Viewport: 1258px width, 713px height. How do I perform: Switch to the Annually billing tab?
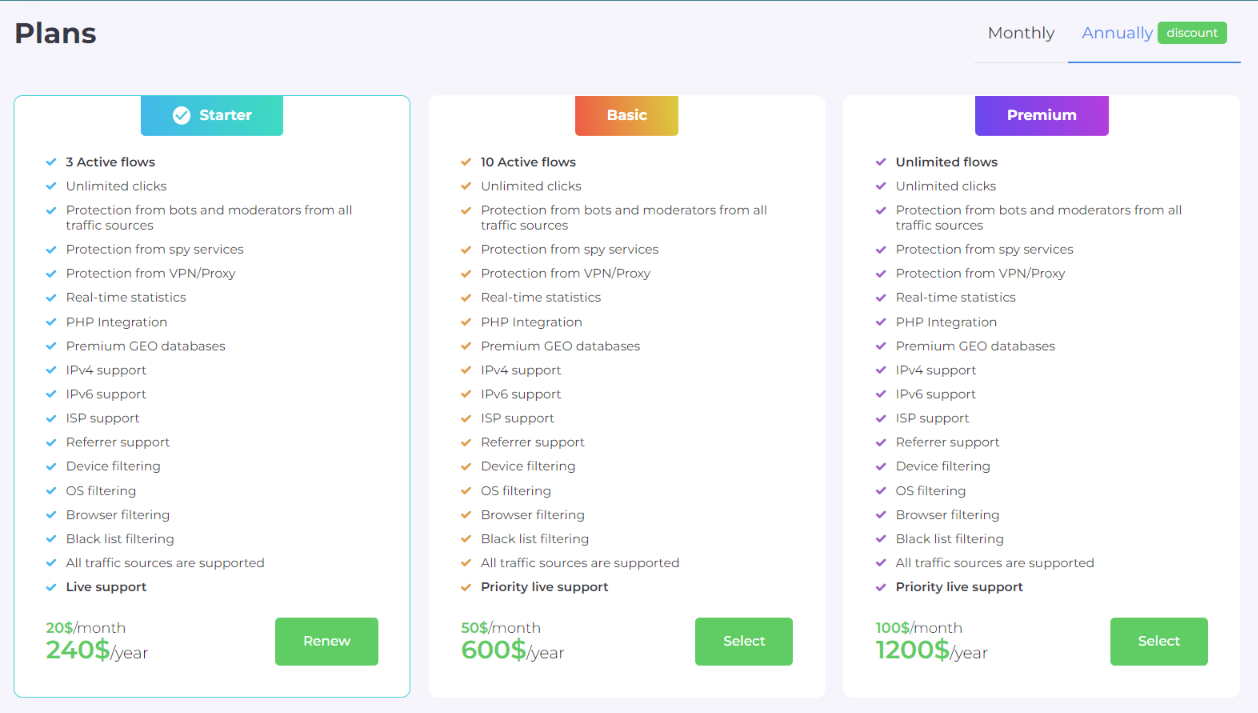coord(1116,33)
